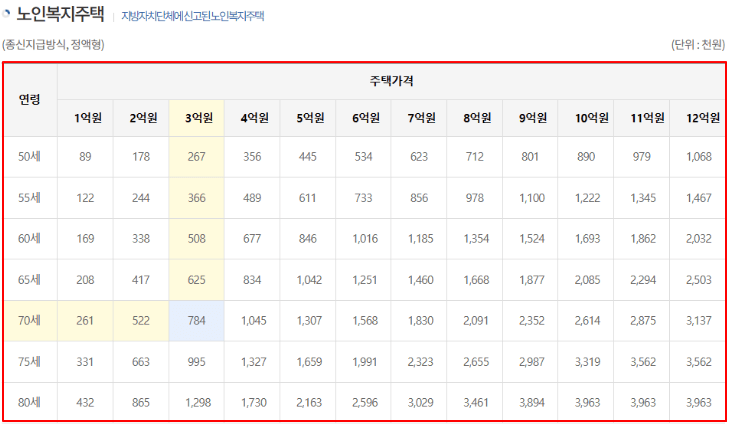Screen dimensions: 730x429
Task: Click the cell with value 1,016
Action: (364, 239)
